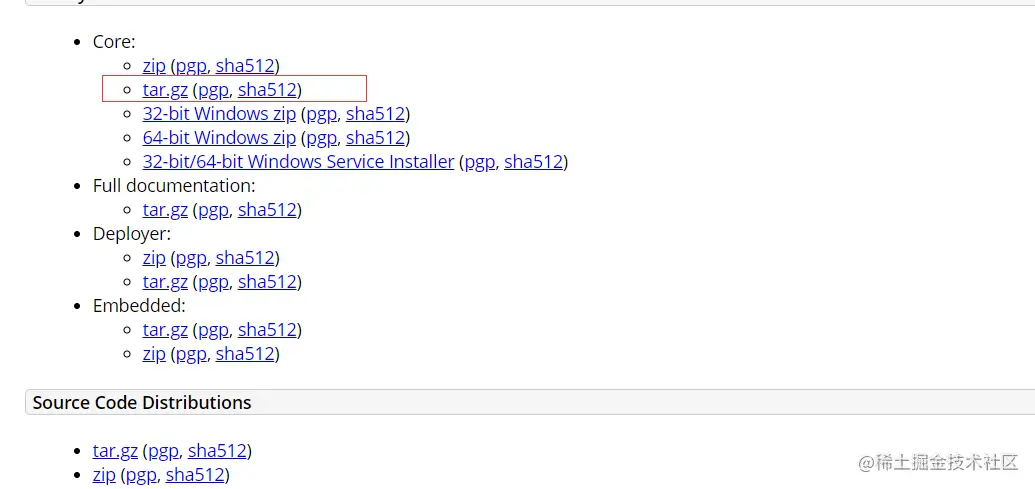Open sha512 for Full documentation tar.gz
1035x489 pixels.
(267, 210)
